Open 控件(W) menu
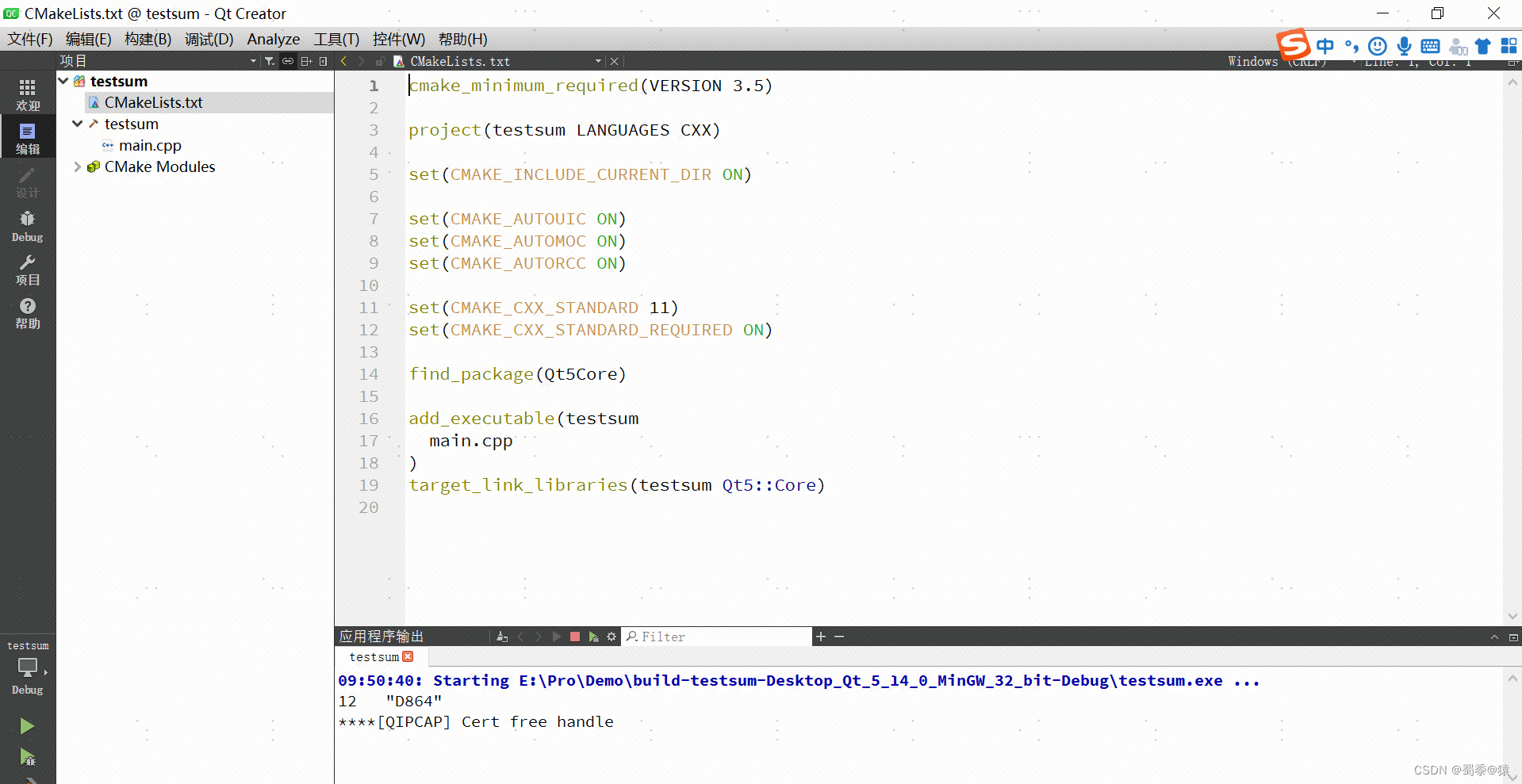Viewport: 1522px width, 784px height. coord(399,39)
